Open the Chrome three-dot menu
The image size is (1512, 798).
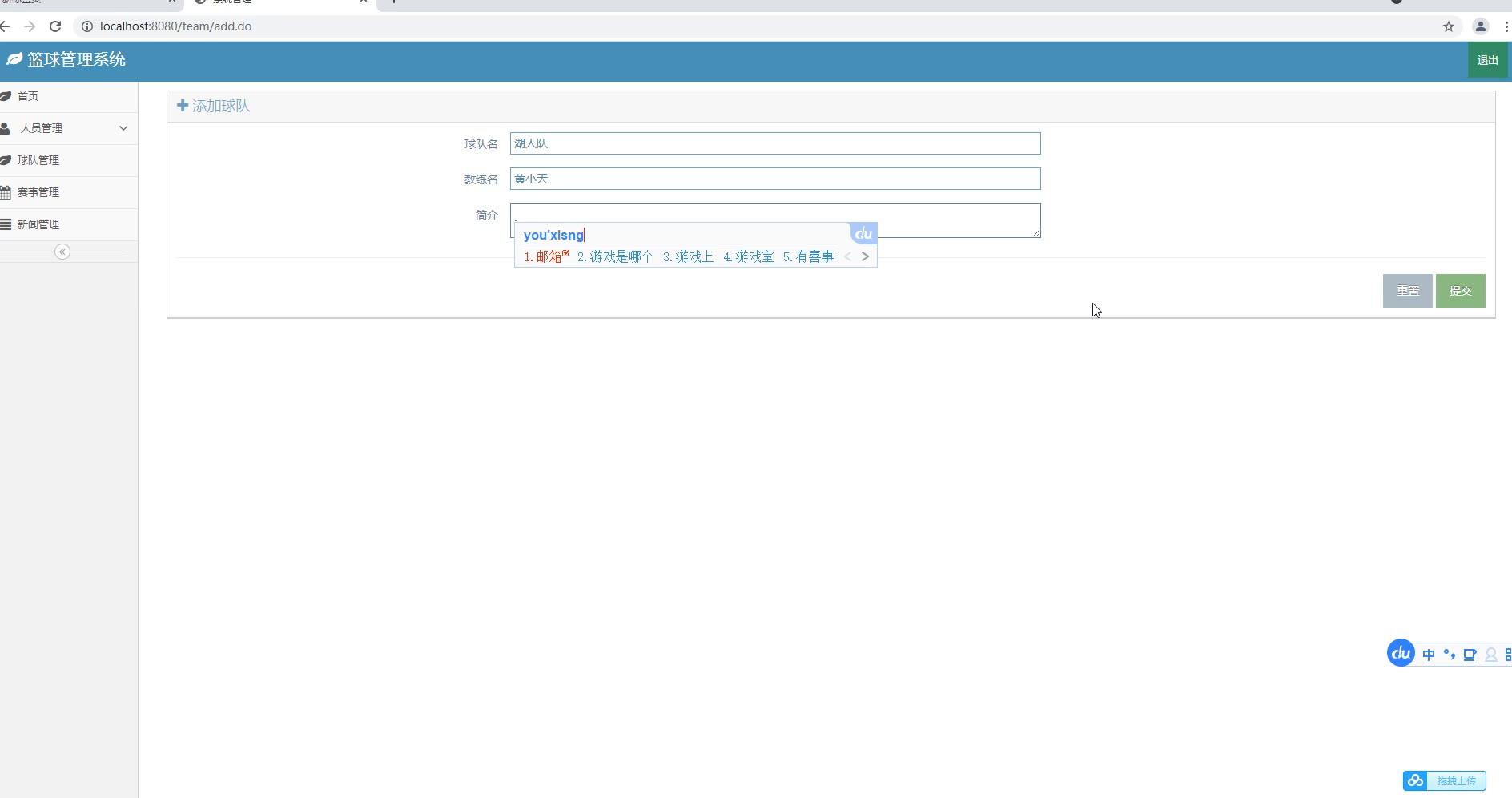(x=1506, y=26)
